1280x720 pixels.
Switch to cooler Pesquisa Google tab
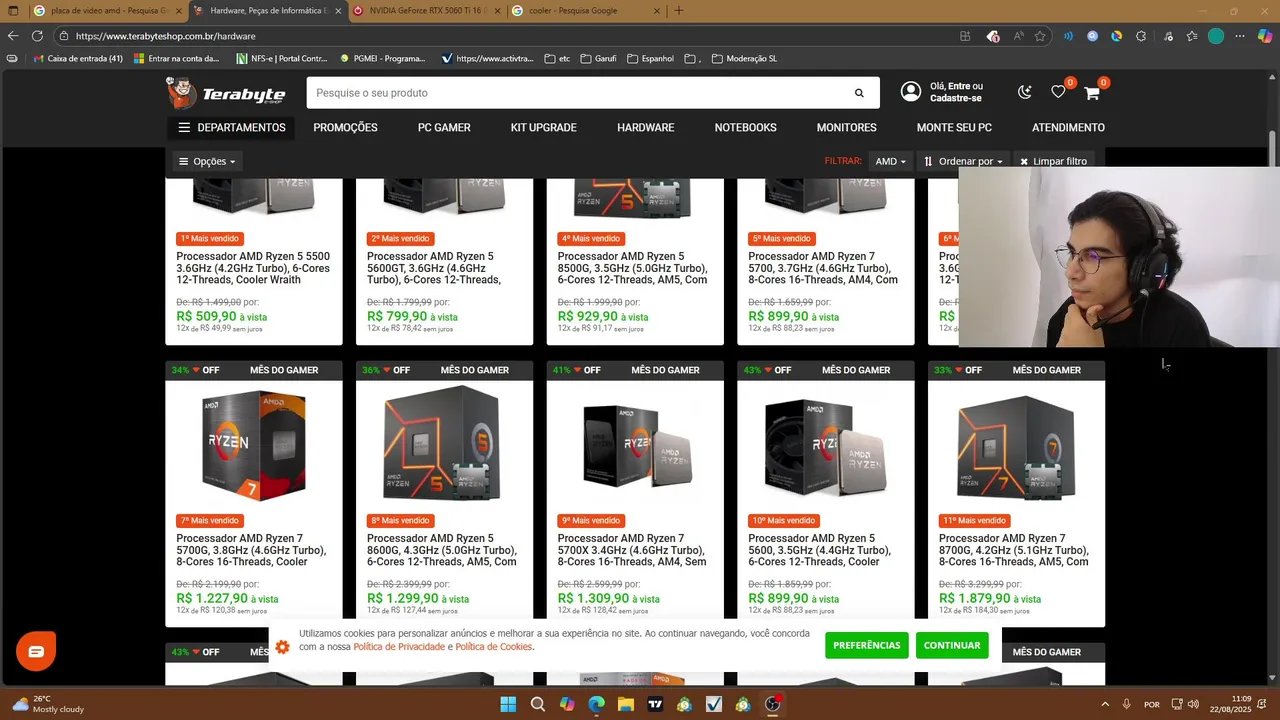pos(585,11)
